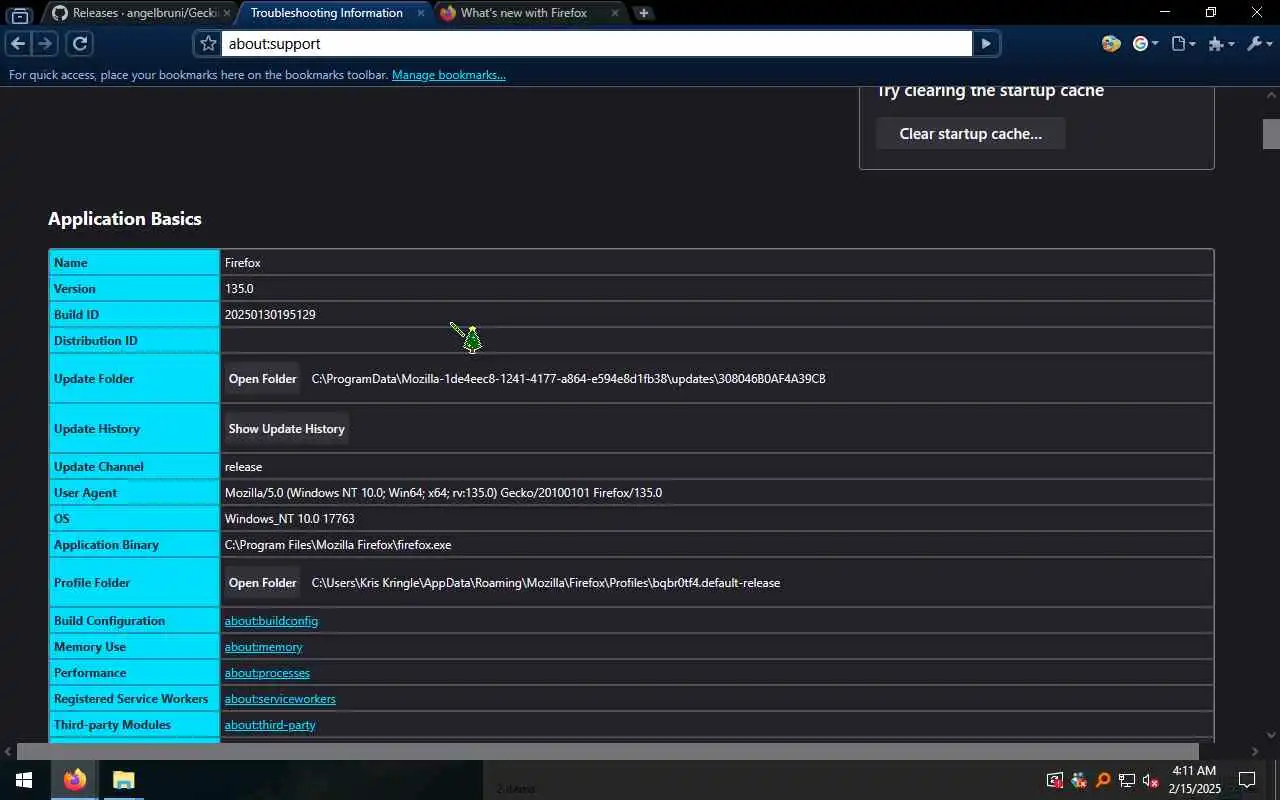Click the orange magnifier tray icon
Viewport: 1280px width, 800px height.
(x=1103, y=780)
